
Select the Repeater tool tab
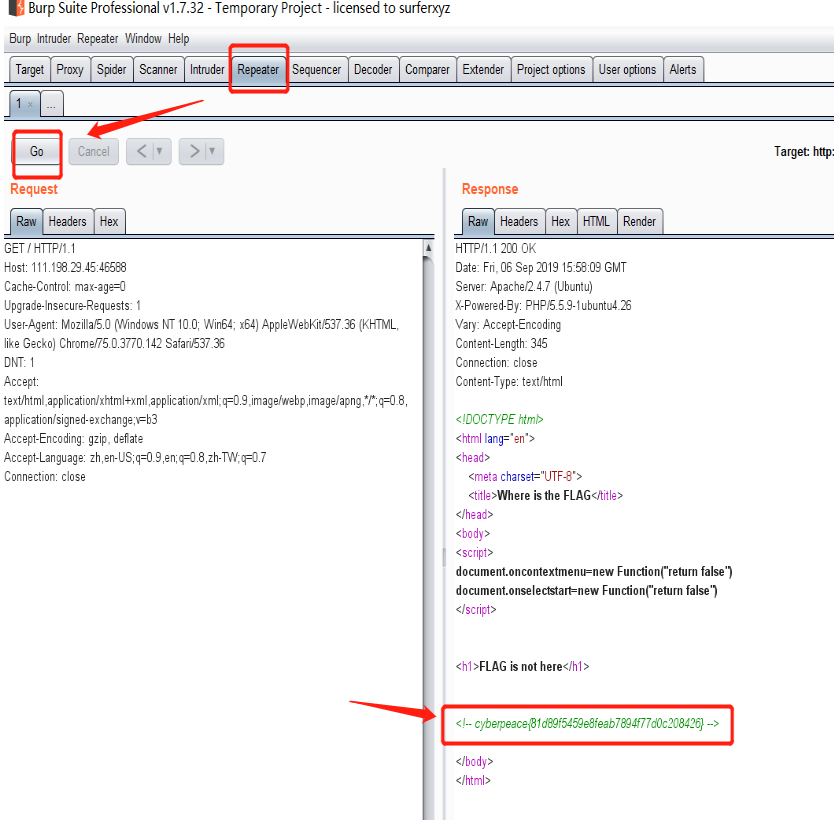258,70
